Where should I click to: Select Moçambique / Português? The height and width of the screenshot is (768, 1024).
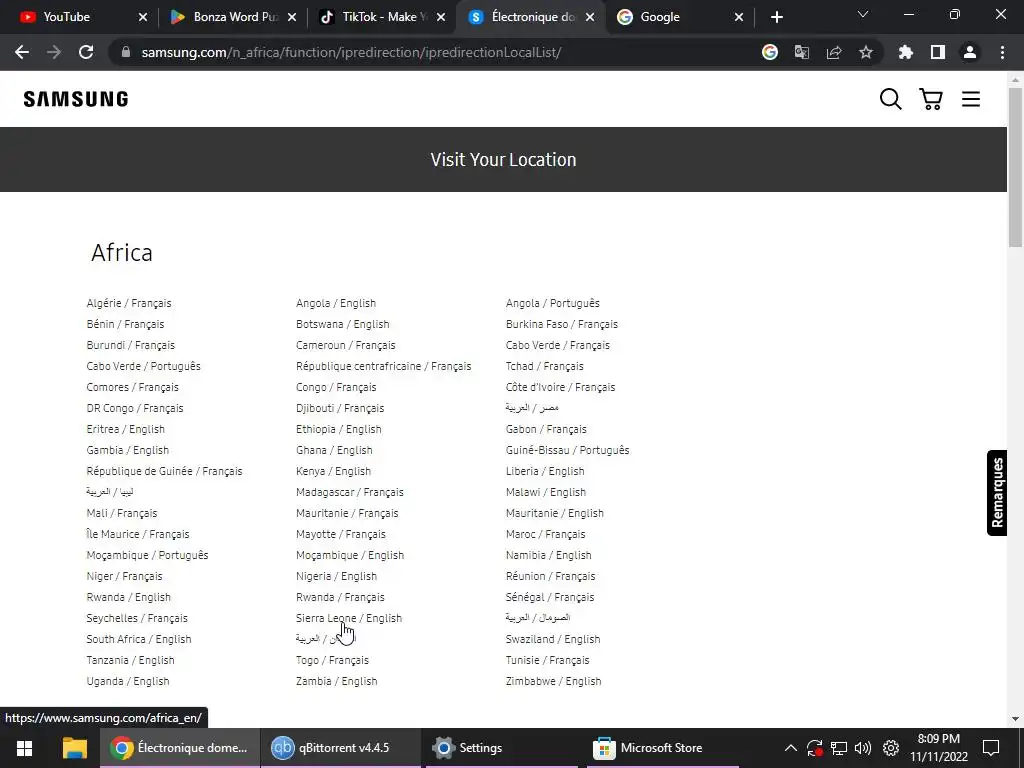(147, 555)
